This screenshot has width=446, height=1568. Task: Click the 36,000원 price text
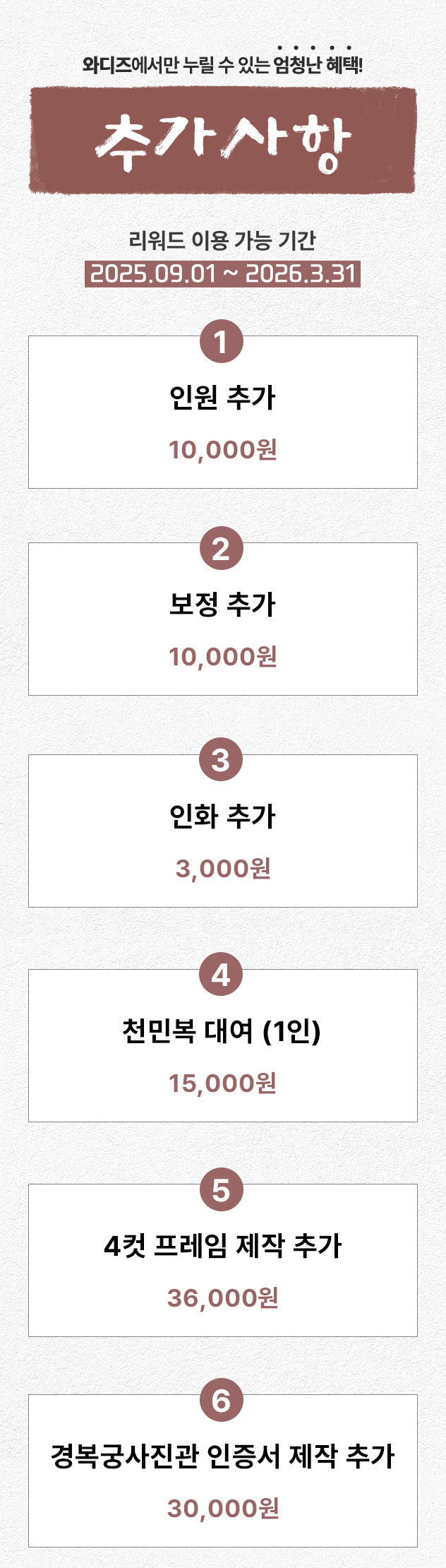(x=223, y=1298)
